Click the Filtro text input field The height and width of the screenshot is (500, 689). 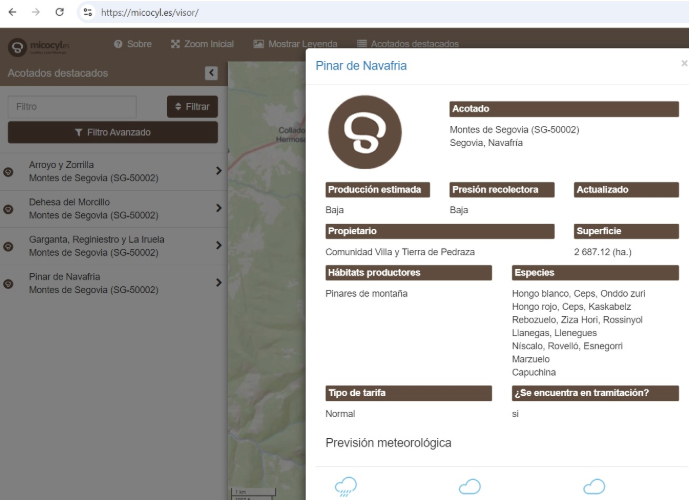(x=72, y=106)
